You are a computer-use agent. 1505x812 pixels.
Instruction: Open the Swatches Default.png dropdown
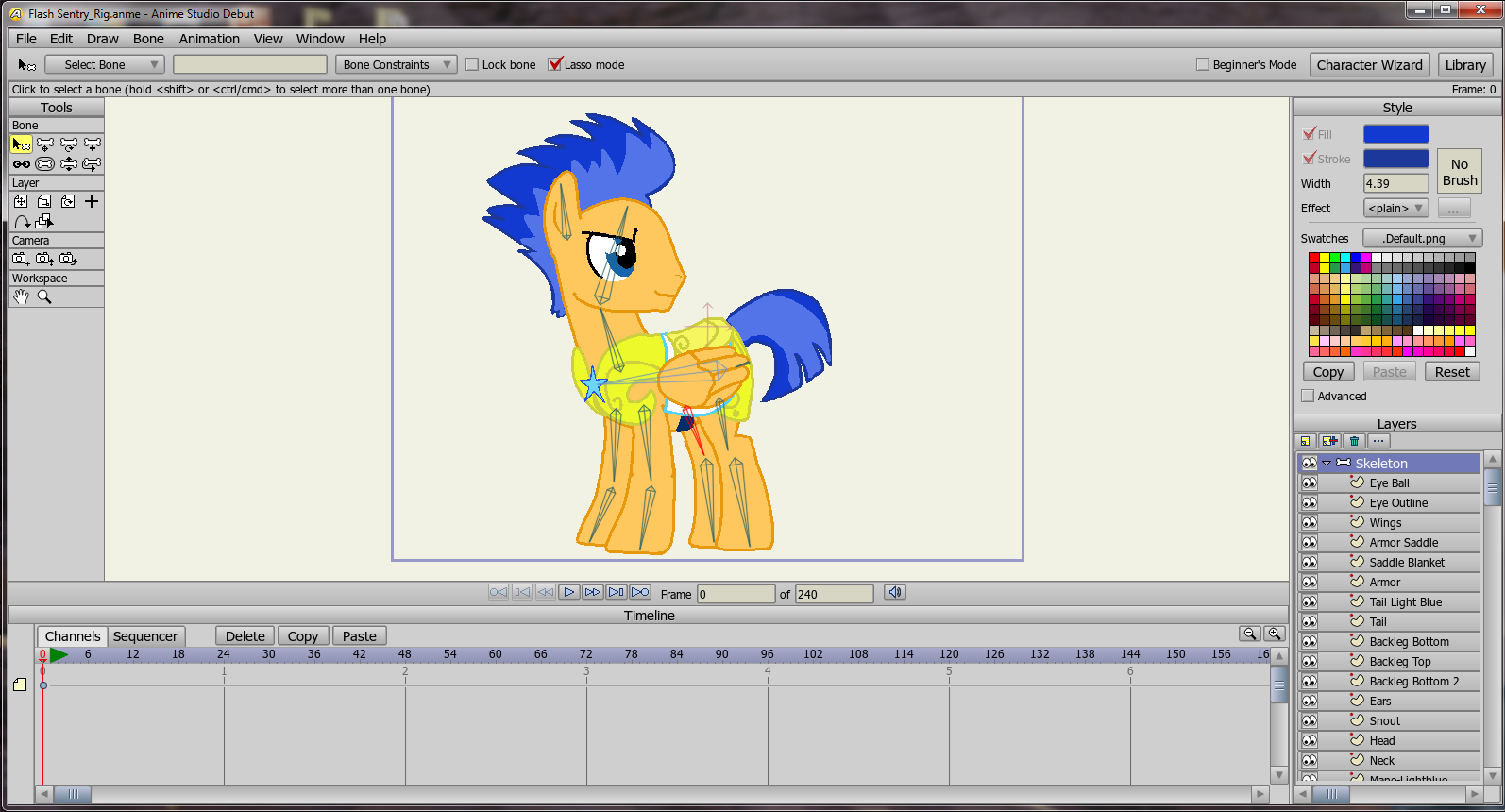tap(1423, 238)
